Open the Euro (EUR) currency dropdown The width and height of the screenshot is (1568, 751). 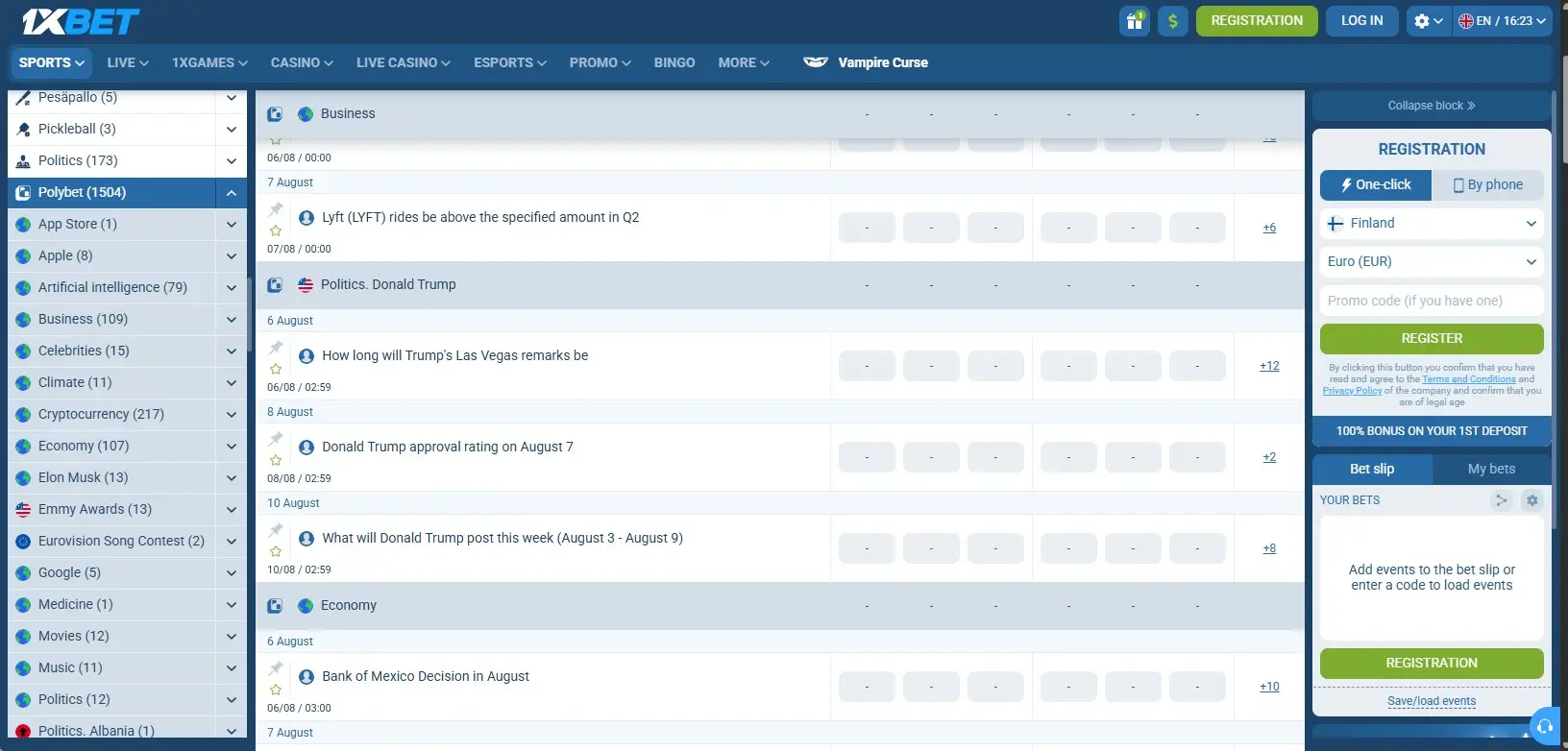1432,262
